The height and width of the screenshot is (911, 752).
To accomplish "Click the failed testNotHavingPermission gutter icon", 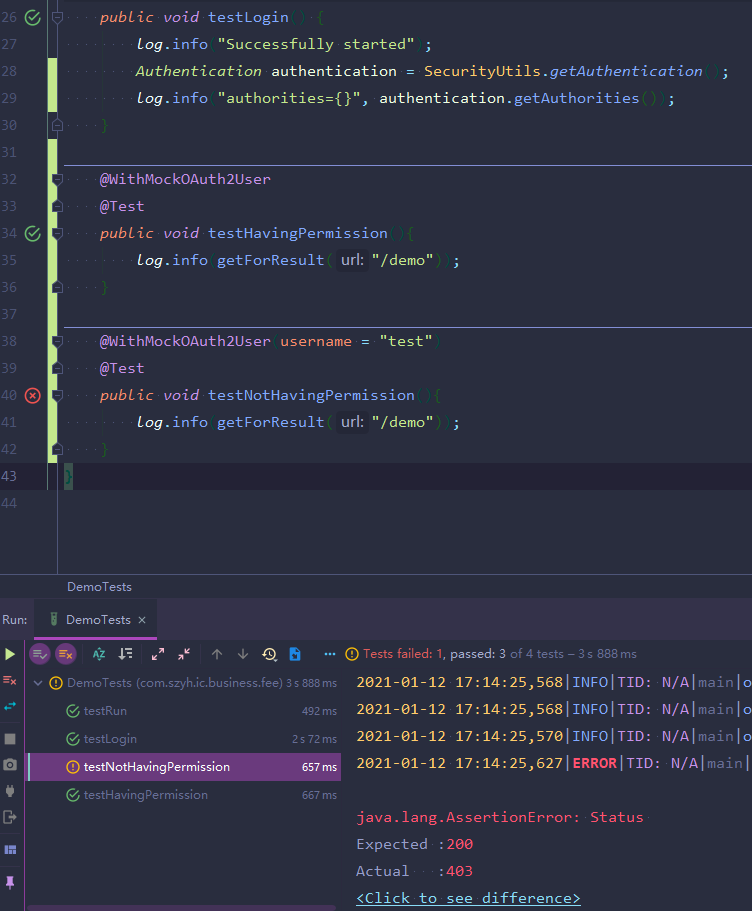I will 33,396.
